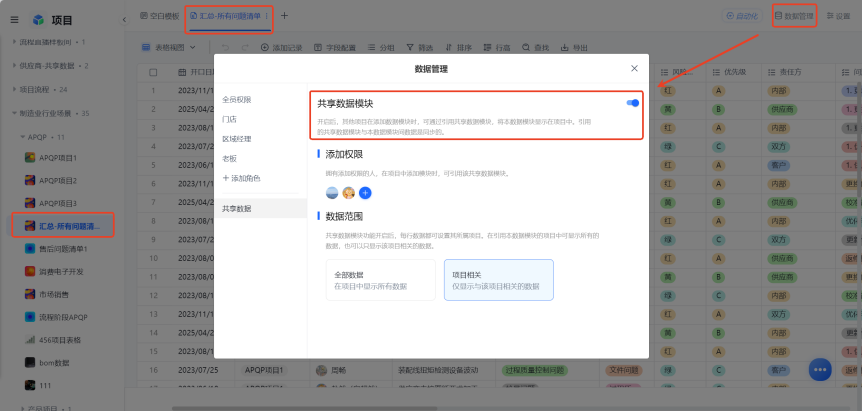Select the 项目相关 data range option
Viewport: 862px width, 411px height.
[x=499, y=280]
